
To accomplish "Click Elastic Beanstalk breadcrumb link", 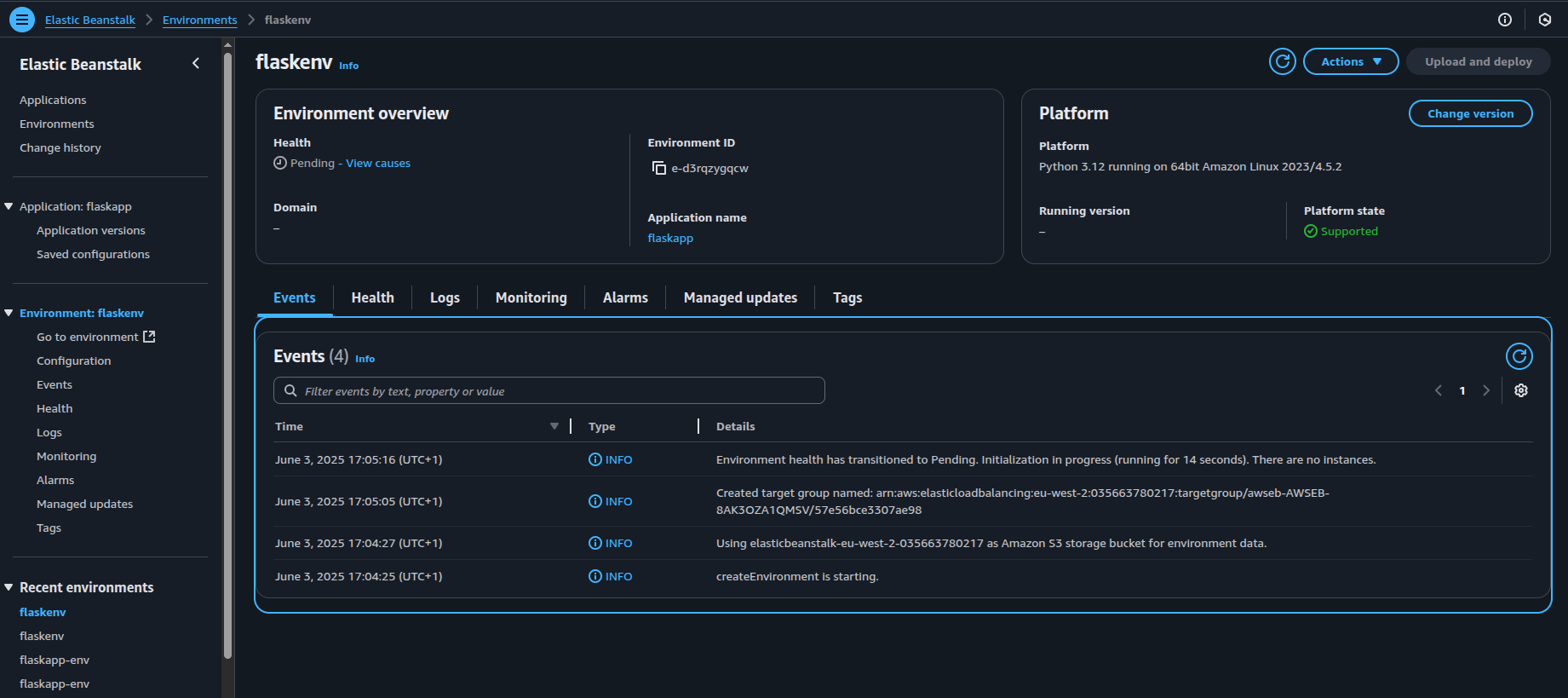I will (90, 20).
